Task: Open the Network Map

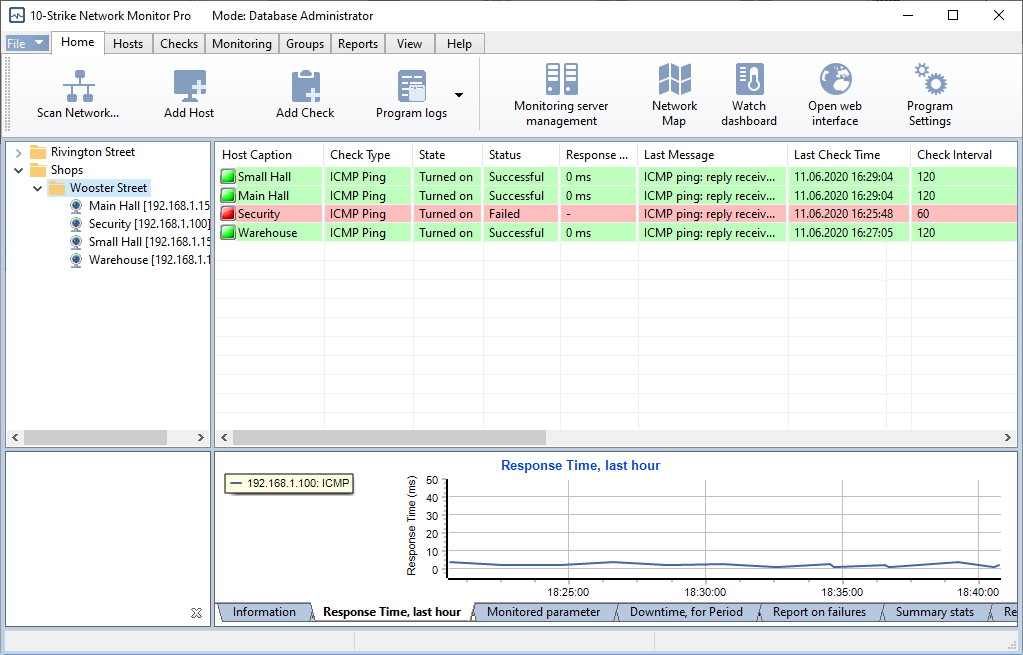Action: (675, 95)
